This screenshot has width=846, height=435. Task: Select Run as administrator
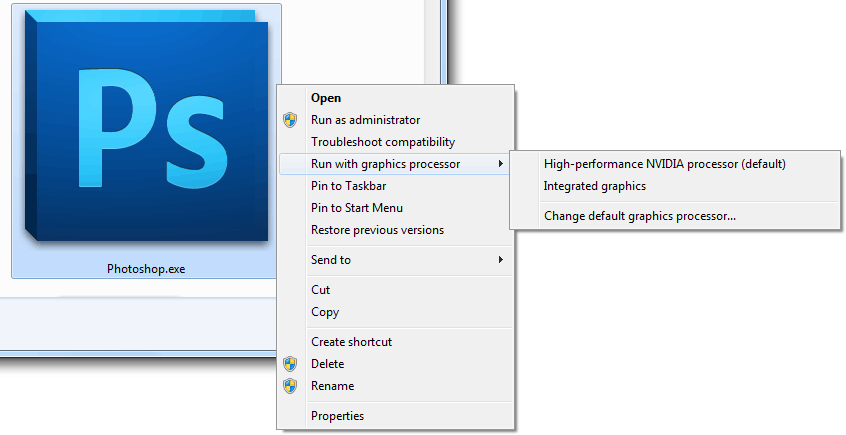point(395,120)
